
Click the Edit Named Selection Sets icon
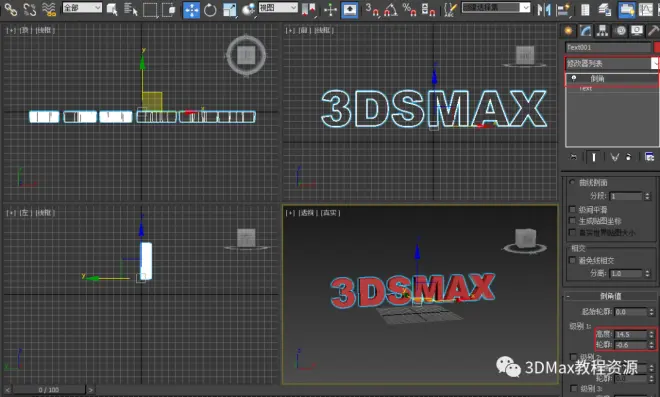coord(450,9)
